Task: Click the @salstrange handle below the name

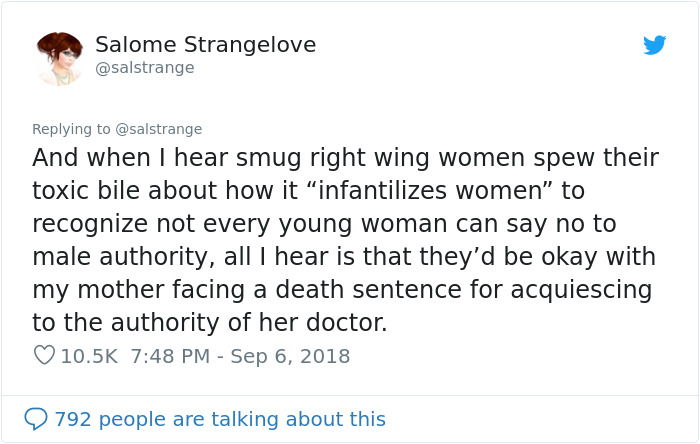Action: click(x=144, y=68)
